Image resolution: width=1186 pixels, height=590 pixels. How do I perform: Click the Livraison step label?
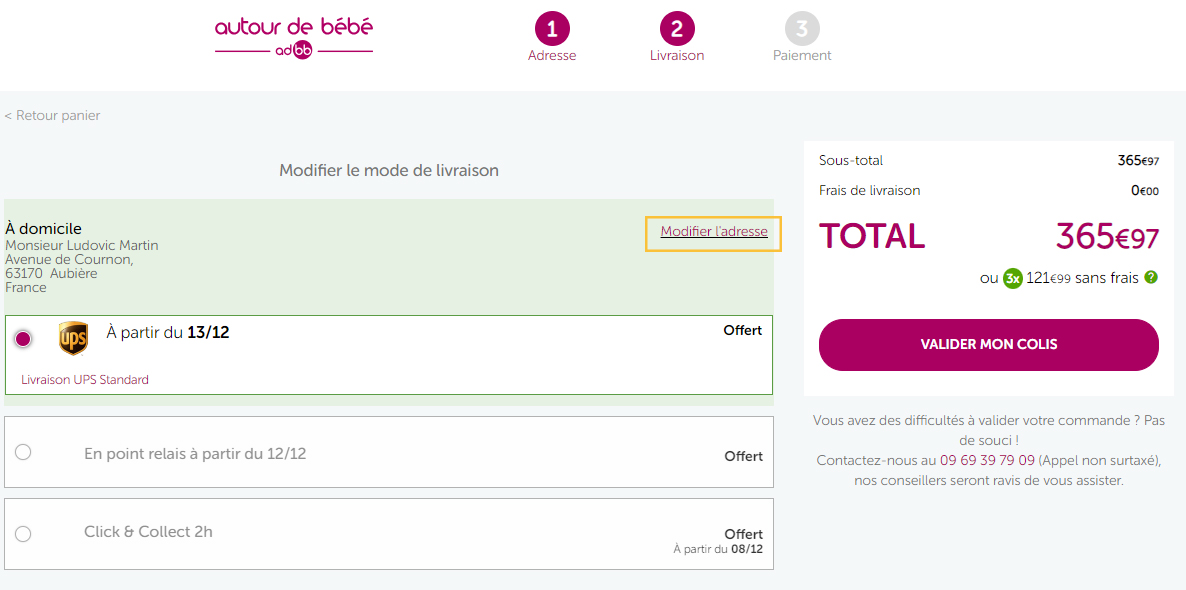point(677,56)
